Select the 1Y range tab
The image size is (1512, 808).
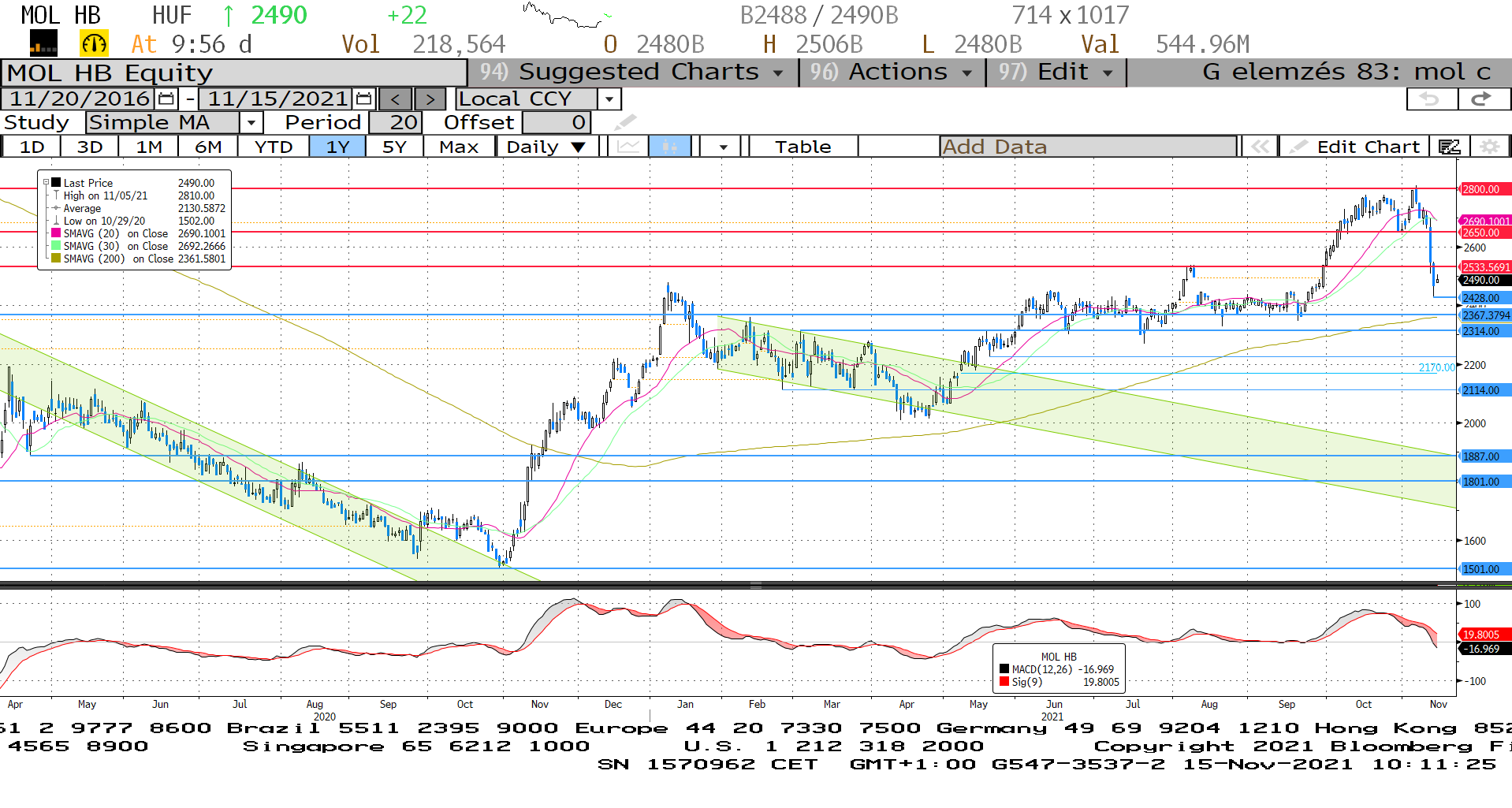(337, 147)
